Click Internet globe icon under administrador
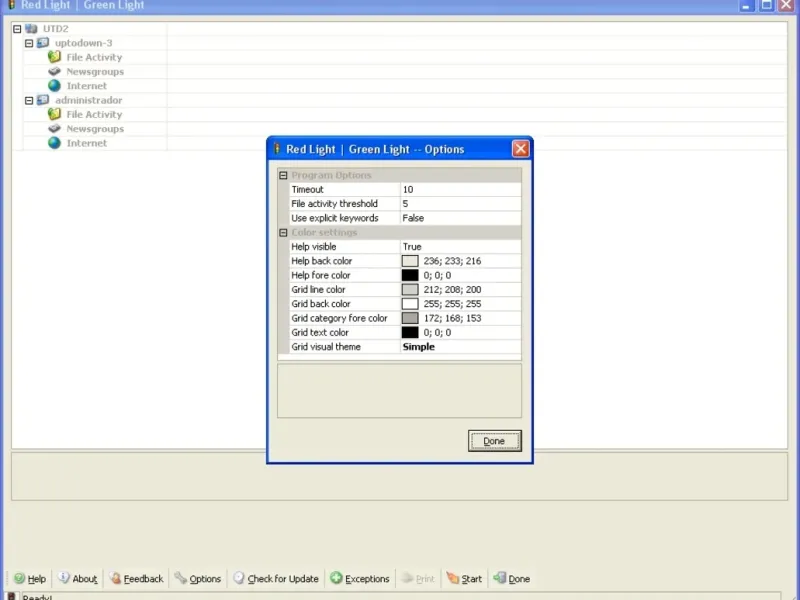 [x=55, y=143]
